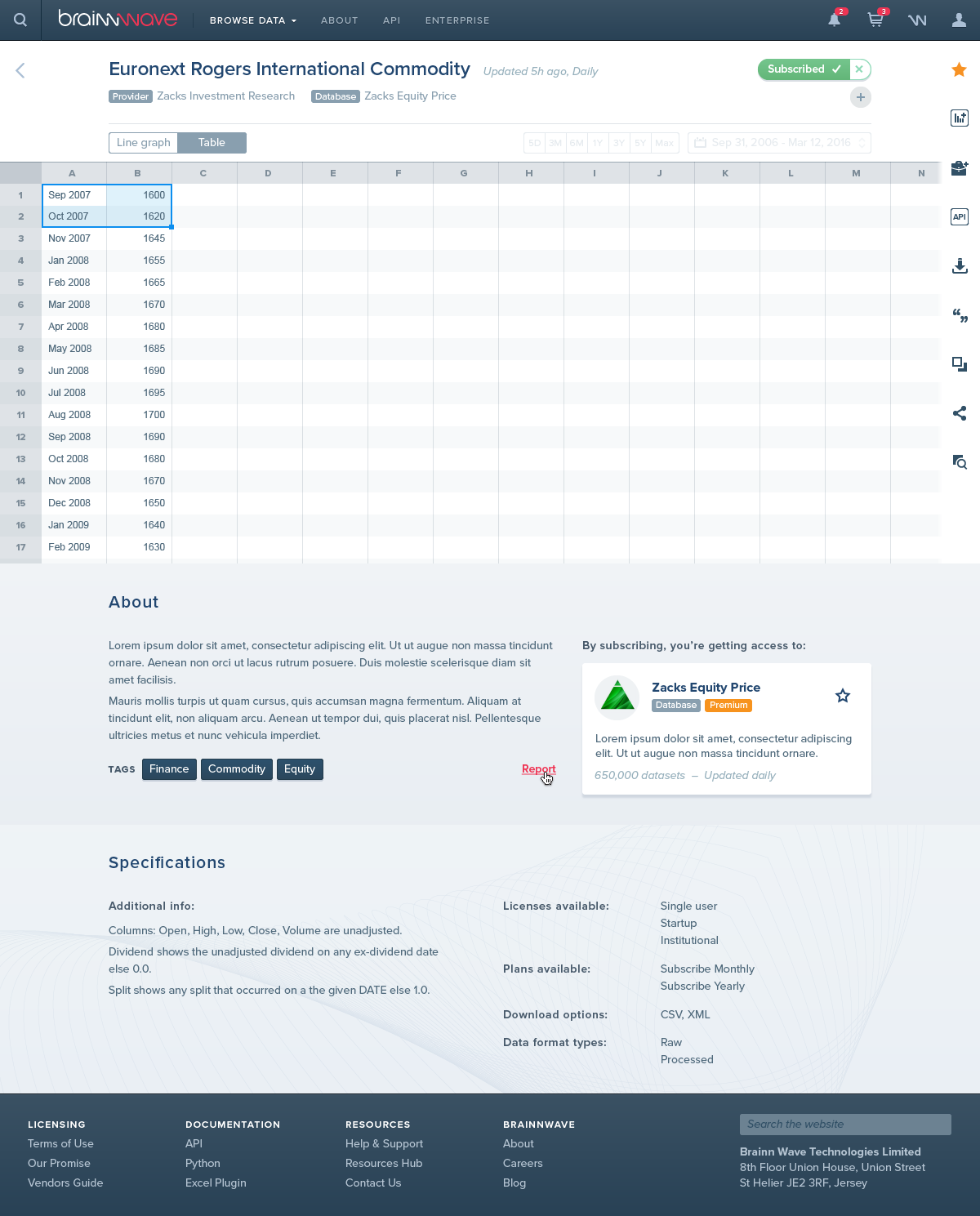The height and width of the screenshot is (1216, 980).
Task: Open Vendors Guide footer link
Action: [65, 1183]
